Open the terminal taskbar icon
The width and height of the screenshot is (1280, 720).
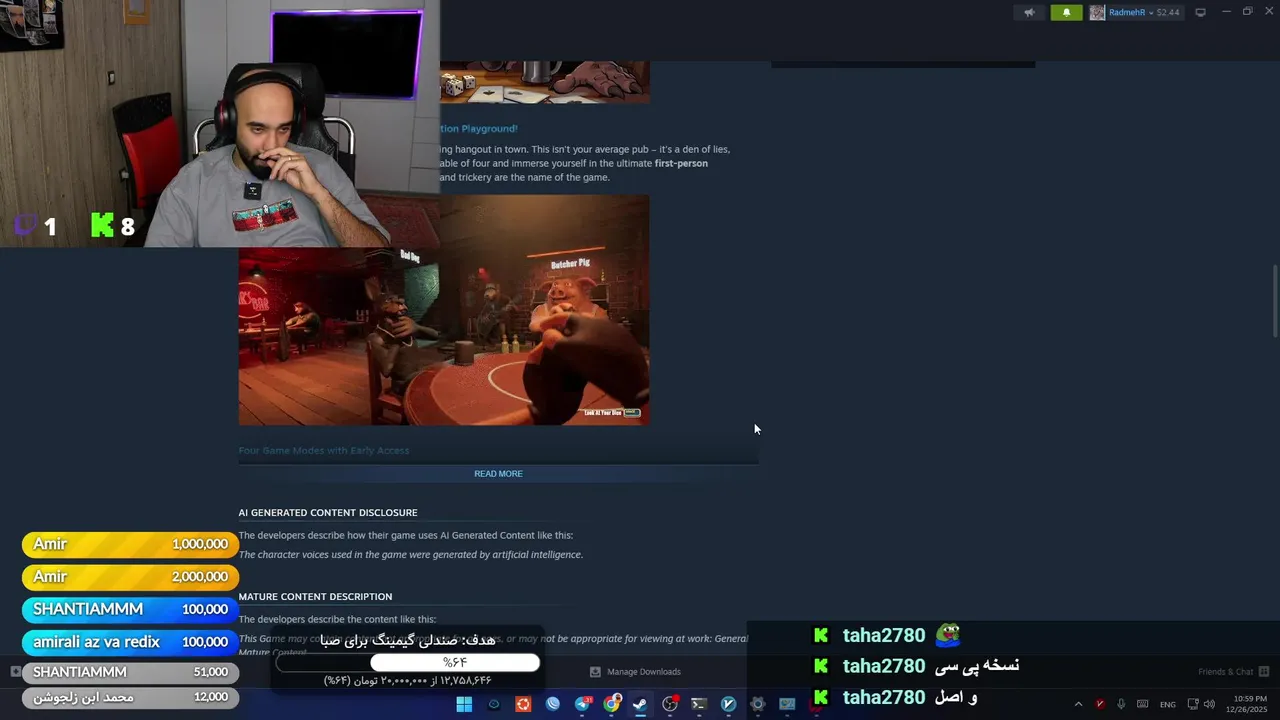tap(699, 704)
